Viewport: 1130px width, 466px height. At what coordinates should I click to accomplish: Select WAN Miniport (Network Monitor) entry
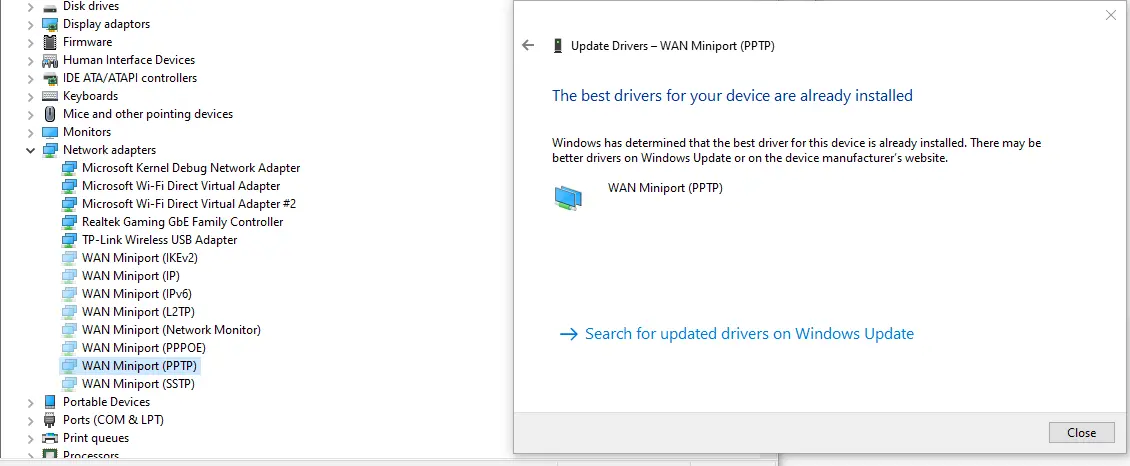[x=171, y=330]
